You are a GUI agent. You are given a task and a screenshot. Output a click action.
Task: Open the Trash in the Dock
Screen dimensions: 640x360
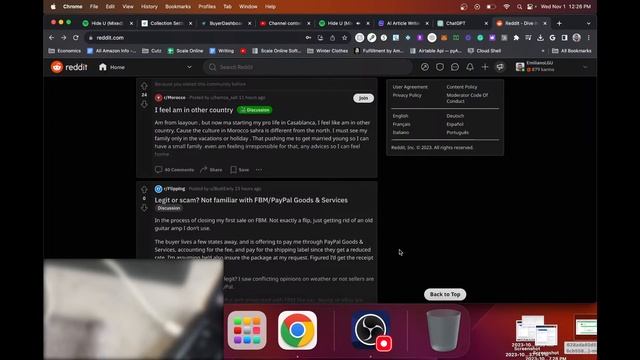tap(443, 330)
